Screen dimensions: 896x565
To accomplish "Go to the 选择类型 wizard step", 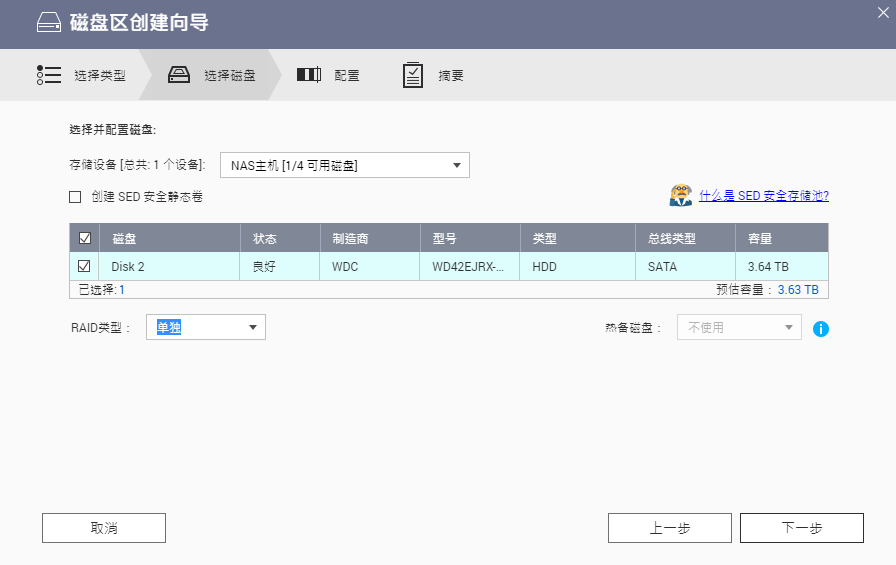I will (99, 75).
